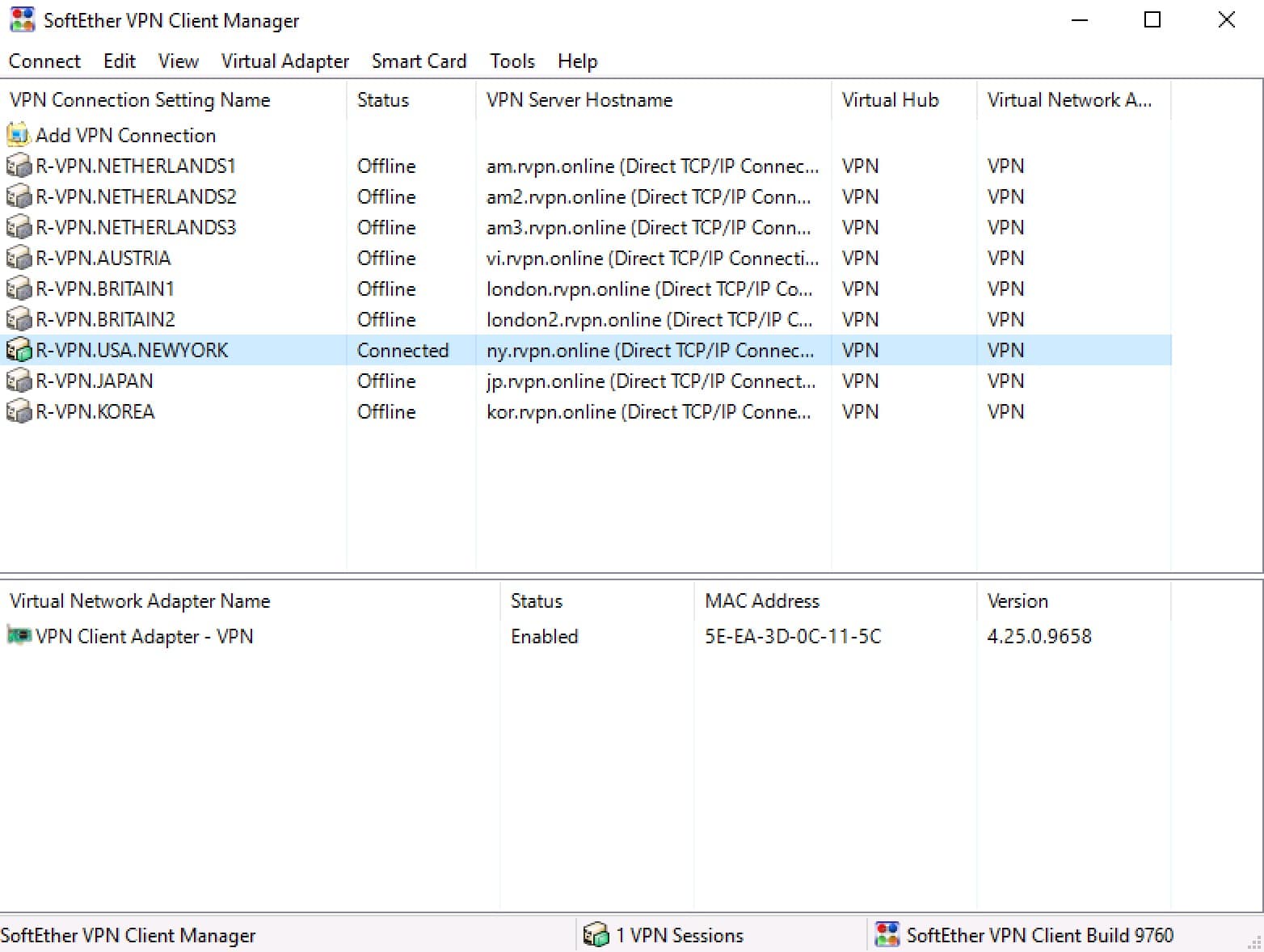The height and width of the screenshot is (952, 1264).
Task: Click the Connected status of the New York row
Action: [x=402, y=350]
